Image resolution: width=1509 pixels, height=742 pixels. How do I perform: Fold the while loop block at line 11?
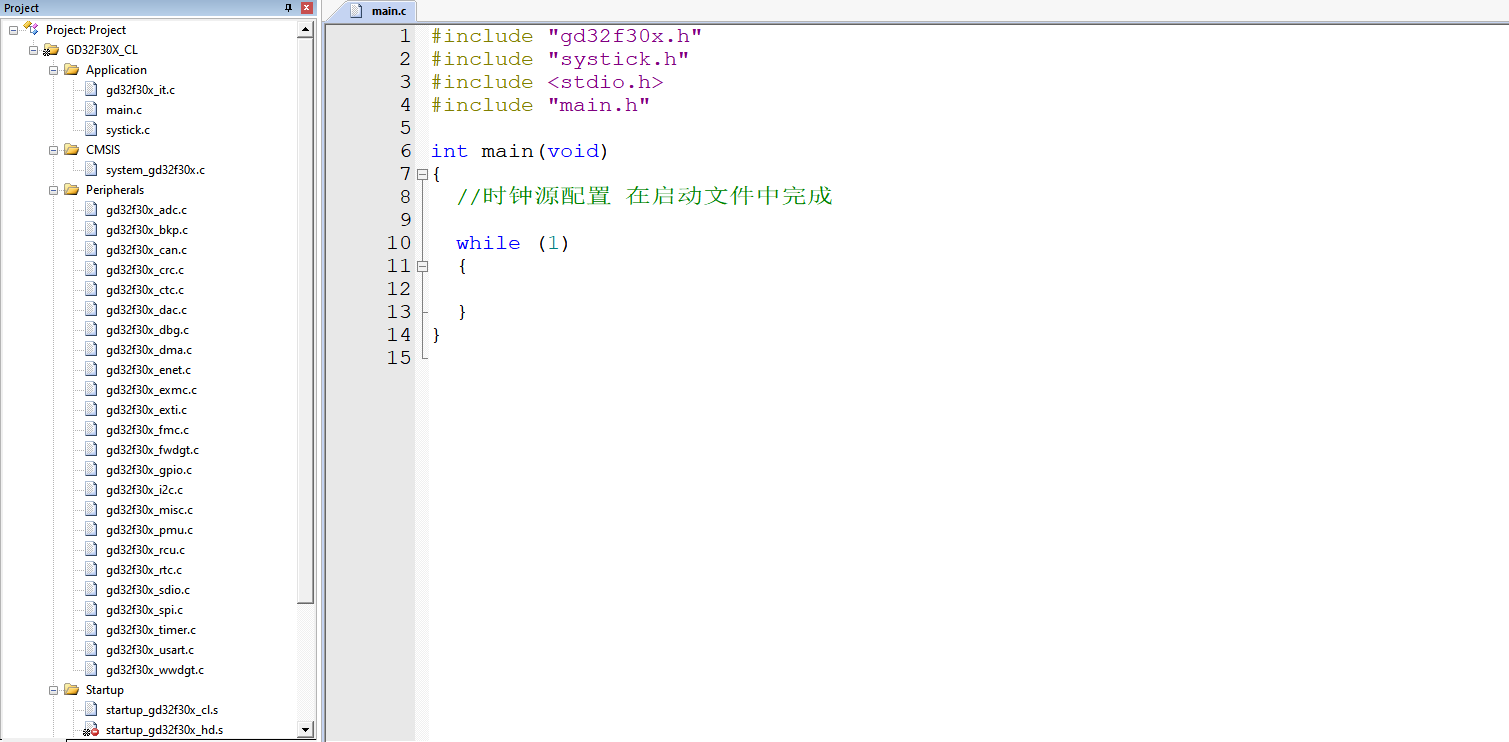click(422, 266)
